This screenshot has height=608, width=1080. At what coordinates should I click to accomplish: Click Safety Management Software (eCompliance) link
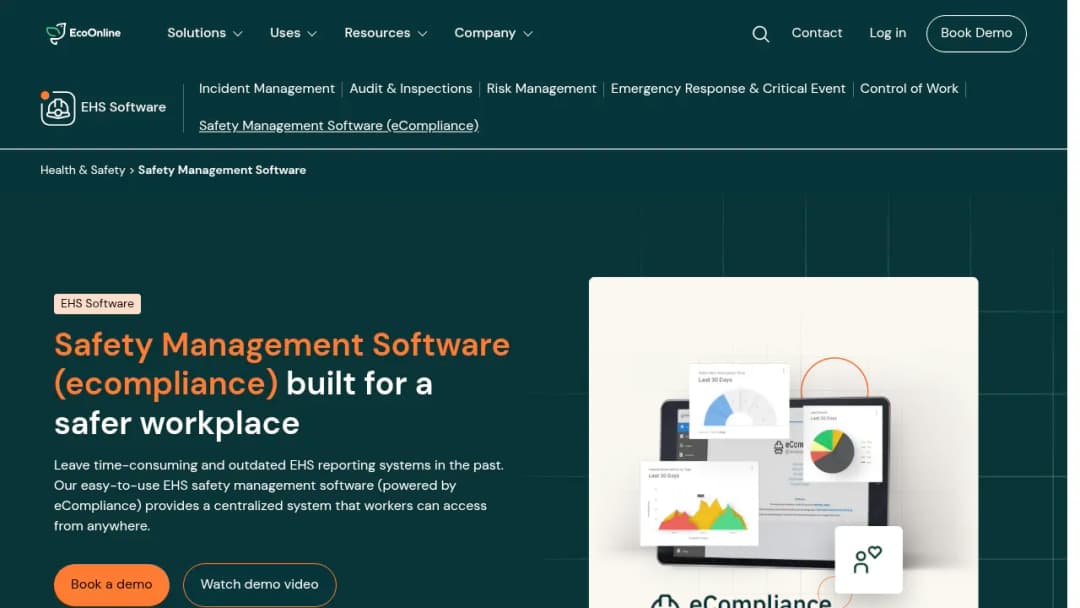(x=338, y=126)
